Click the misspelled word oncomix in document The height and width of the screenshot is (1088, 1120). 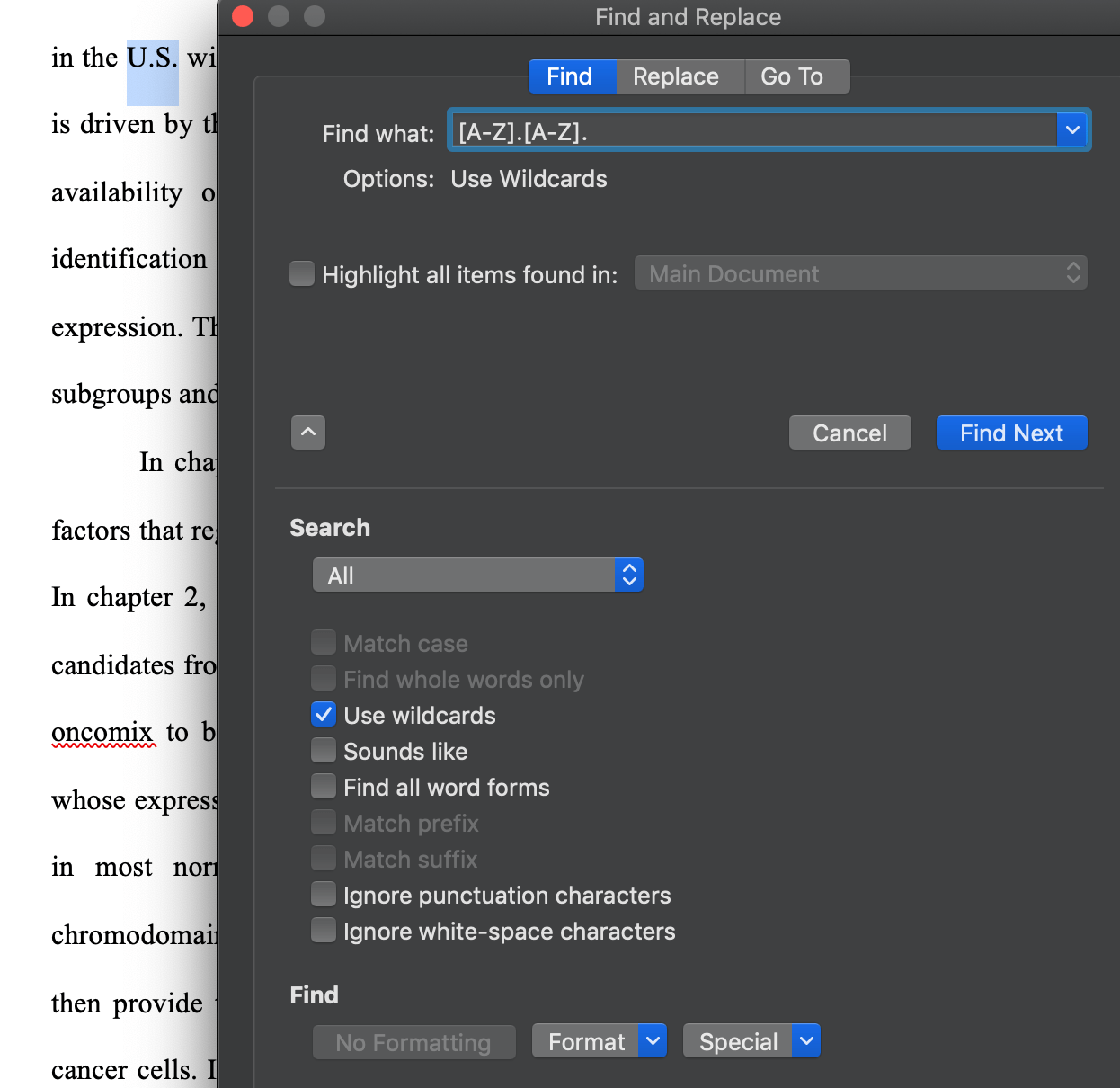point(102,732)
